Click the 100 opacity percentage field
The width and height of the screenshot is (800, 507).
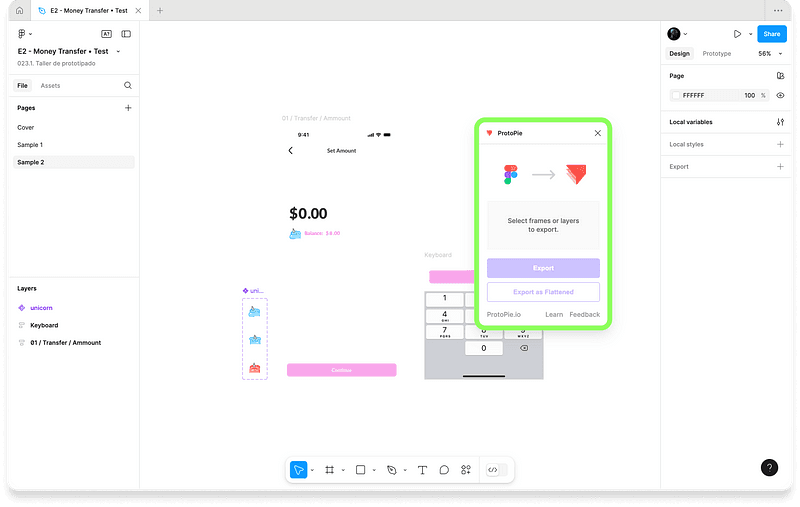tap(749, 95)
